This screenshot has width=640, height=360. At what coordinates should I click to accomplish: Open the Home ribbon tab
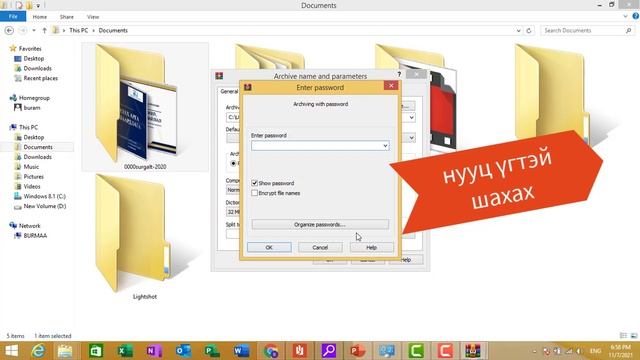click(x=40, y=17)
